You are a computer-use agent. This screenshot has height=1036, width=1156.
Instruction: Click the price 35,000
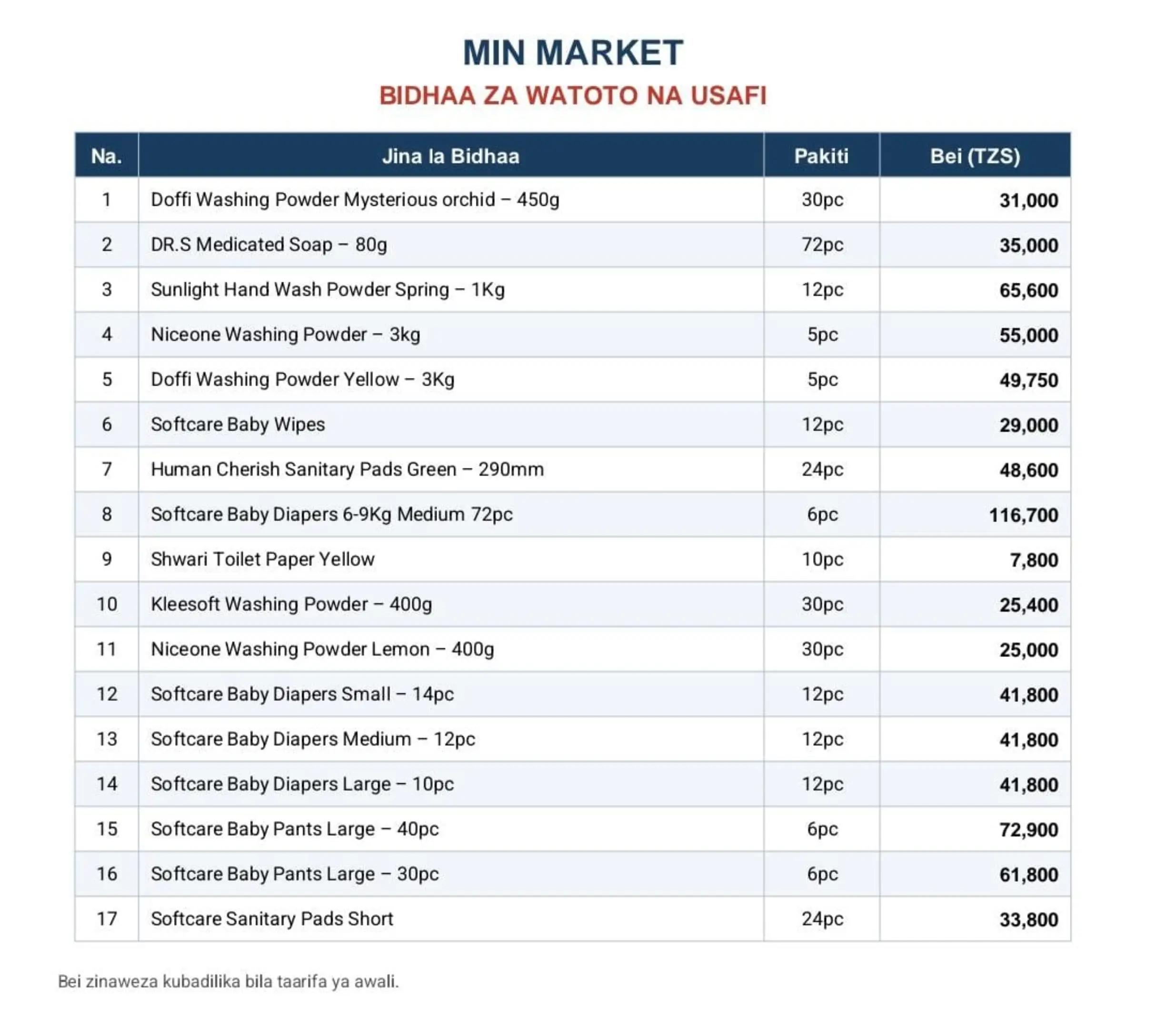pos(1028,245)
